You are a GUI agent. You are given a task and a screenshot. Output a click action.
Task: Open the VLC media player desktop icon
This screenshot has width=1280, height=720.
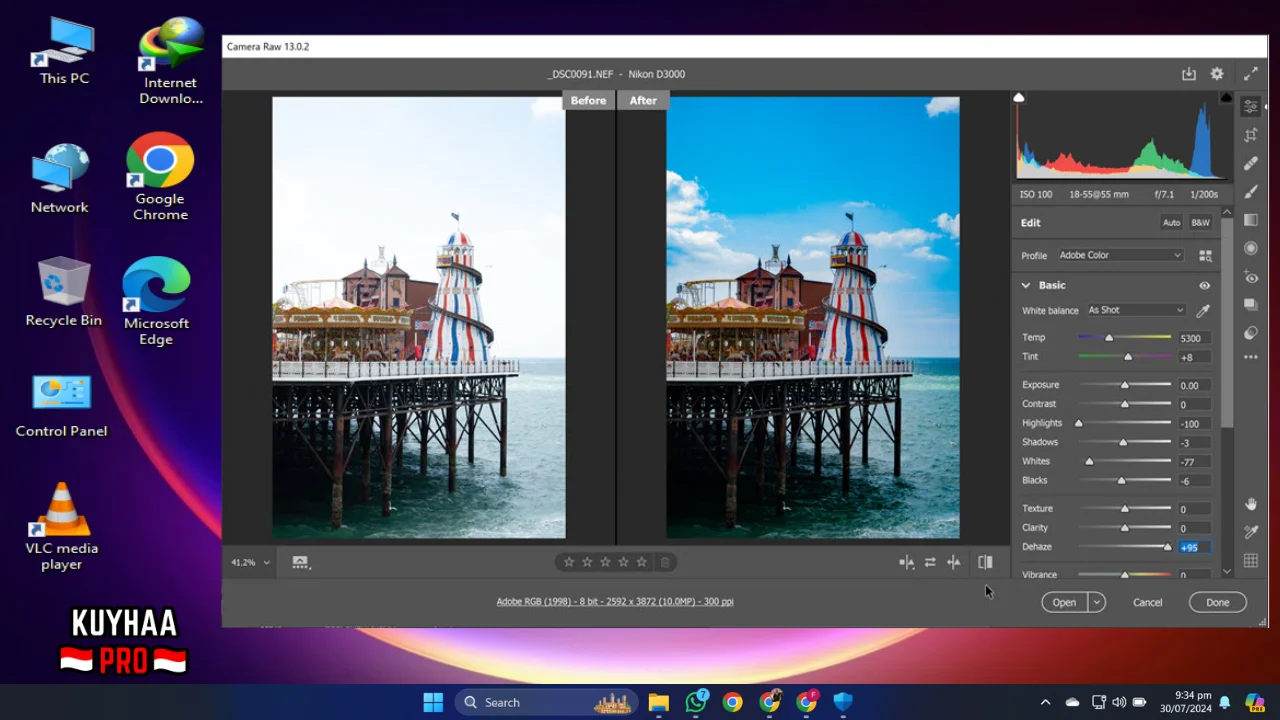click(x=61, y=528)
